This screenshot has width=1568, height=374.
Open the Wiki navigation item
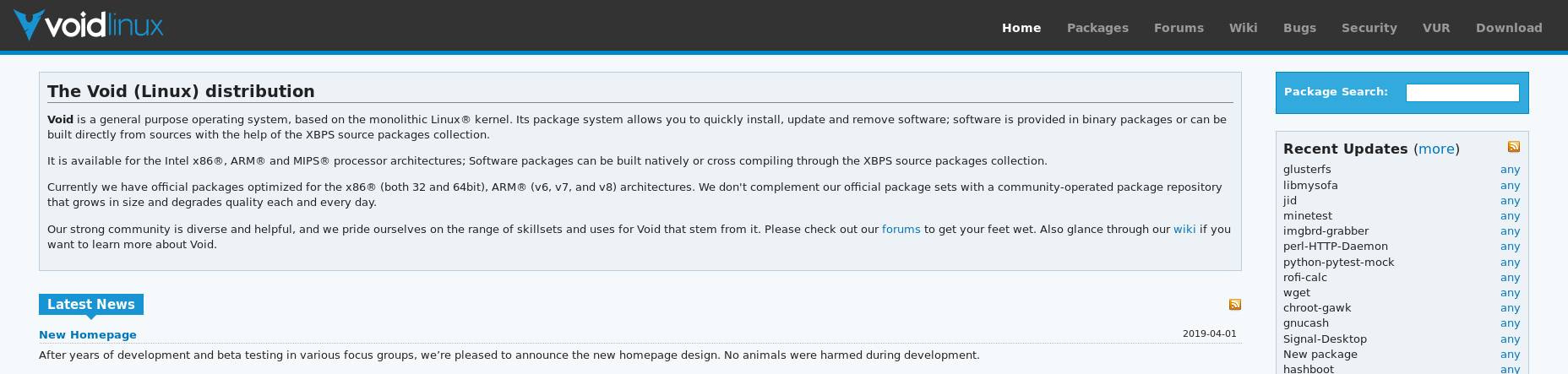pos(1243,28)
